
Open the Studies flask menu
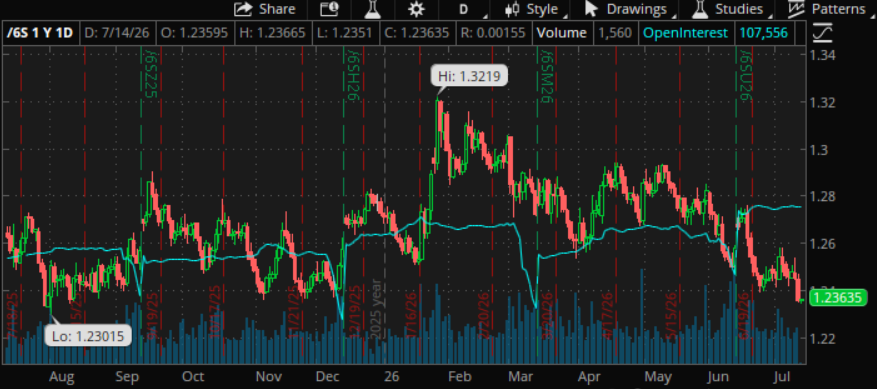(728, 9)
